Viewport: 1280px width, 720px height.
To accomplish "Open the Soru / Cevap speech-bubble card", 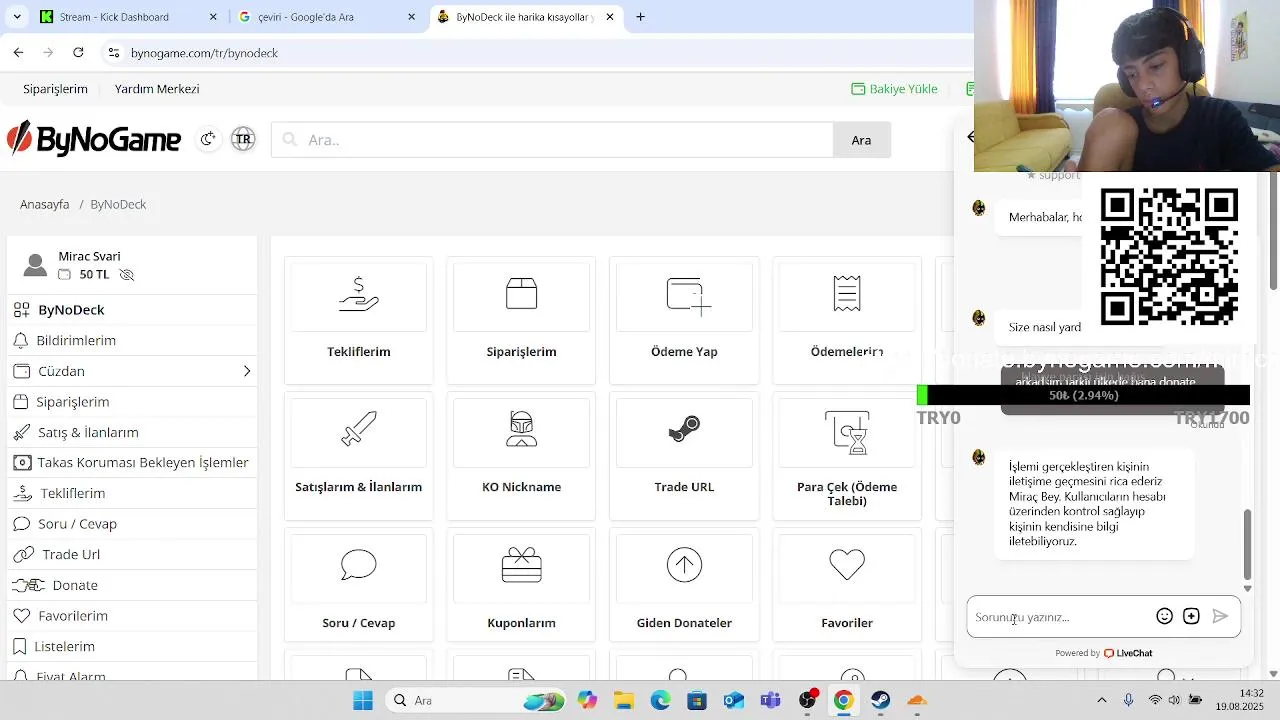I will pyautogui.click(x=358, y=584).
